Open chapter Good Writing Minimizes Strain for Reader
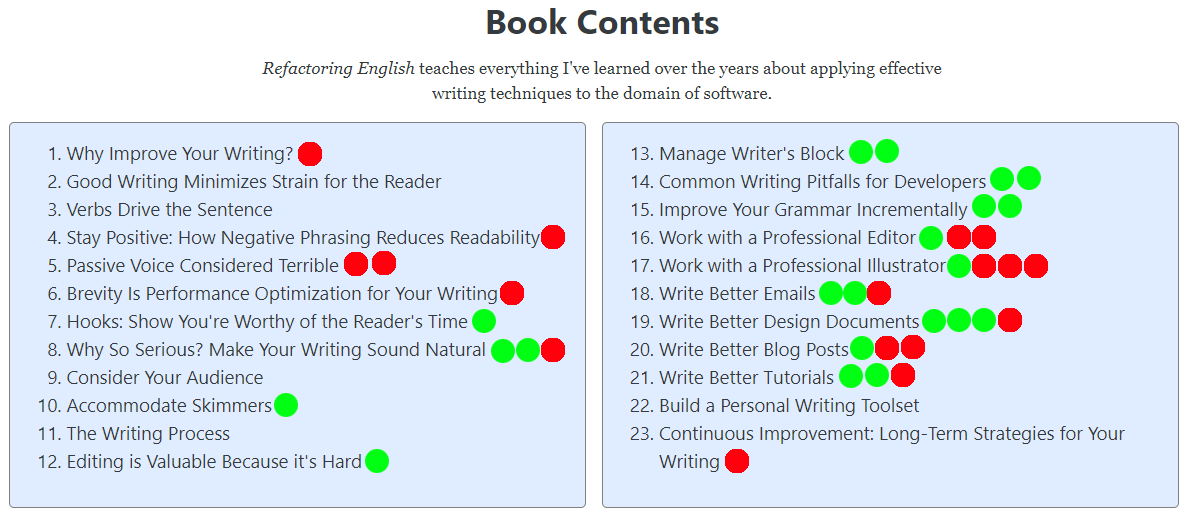This screenshot has width=1193, height=518. pos(253,182)
